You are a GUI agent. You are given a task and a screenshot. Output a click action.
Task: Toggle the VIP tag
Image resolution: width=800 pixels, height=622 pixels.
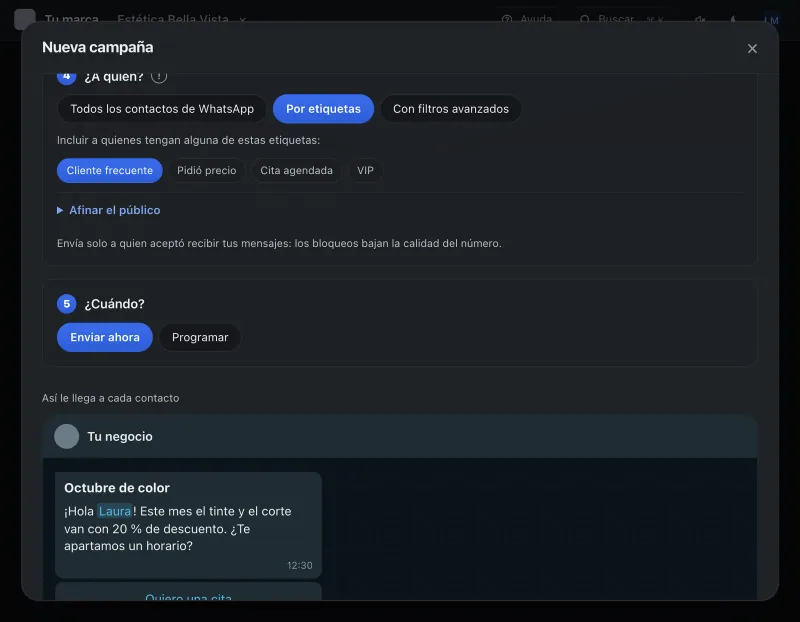pyautogui.click(x=365, y=170)
